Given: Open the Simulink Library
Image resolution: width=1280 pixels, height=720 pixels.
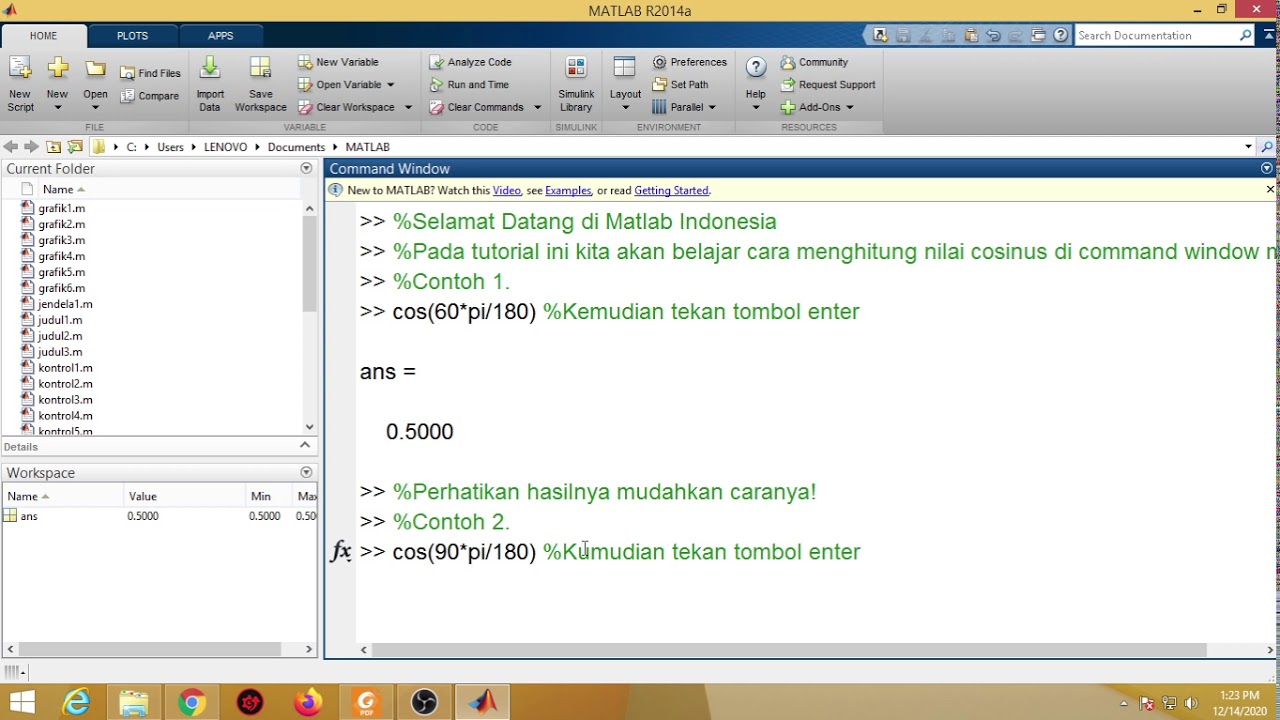Looking at the screenshot, I should (x=576, y=84).
